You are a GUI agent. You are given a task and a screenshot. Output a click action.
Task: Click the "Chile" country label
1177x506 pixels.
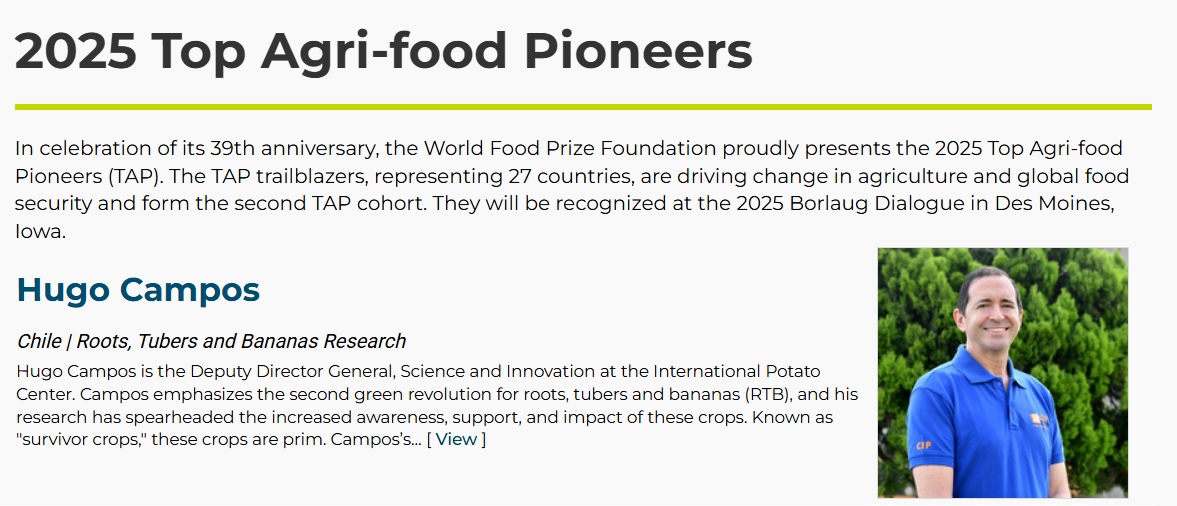point(39,341)
